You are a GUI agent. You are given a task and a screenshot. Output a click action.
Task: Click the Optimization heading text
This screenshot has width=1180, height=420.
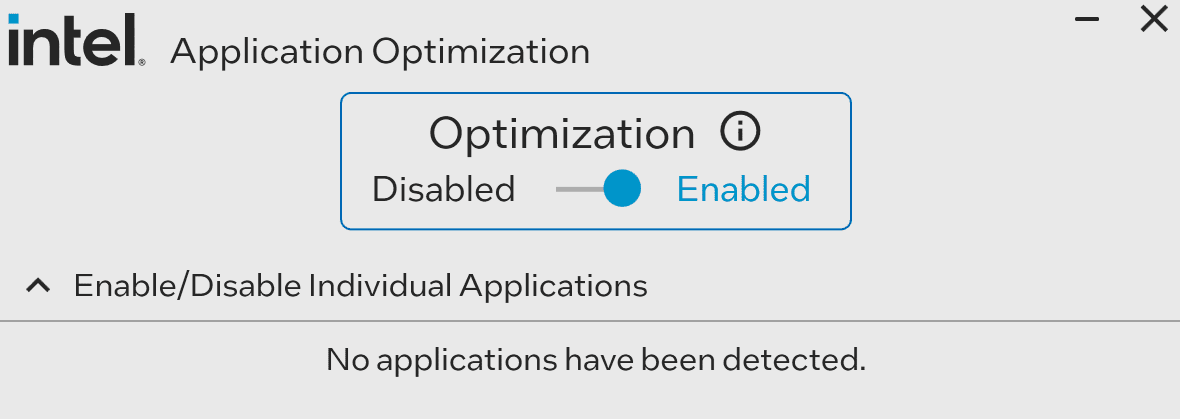pos(562,133)
